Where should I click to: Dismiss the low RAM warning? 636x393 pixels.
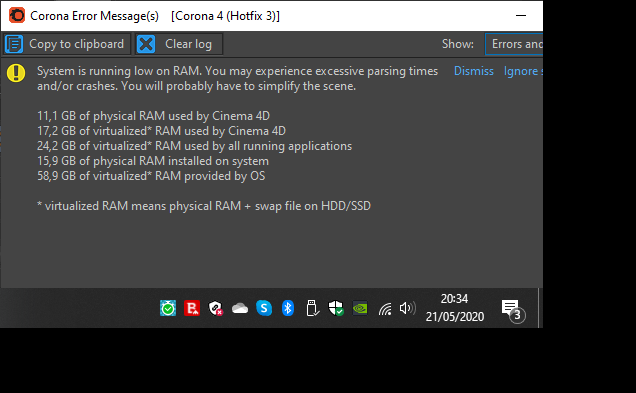[473, 71]
